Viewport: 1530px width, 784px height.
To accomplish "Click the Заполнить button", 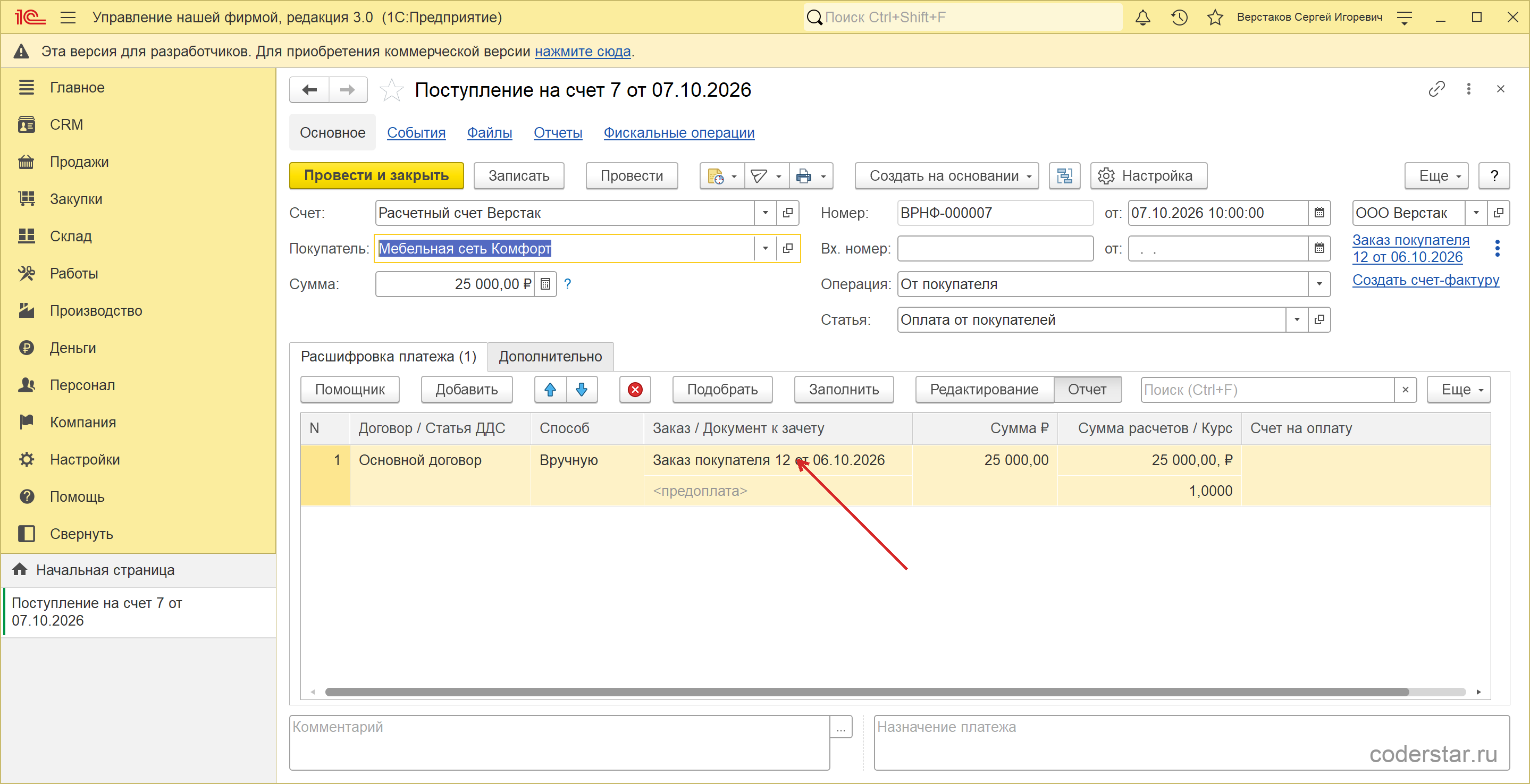I will coord(843,390).
